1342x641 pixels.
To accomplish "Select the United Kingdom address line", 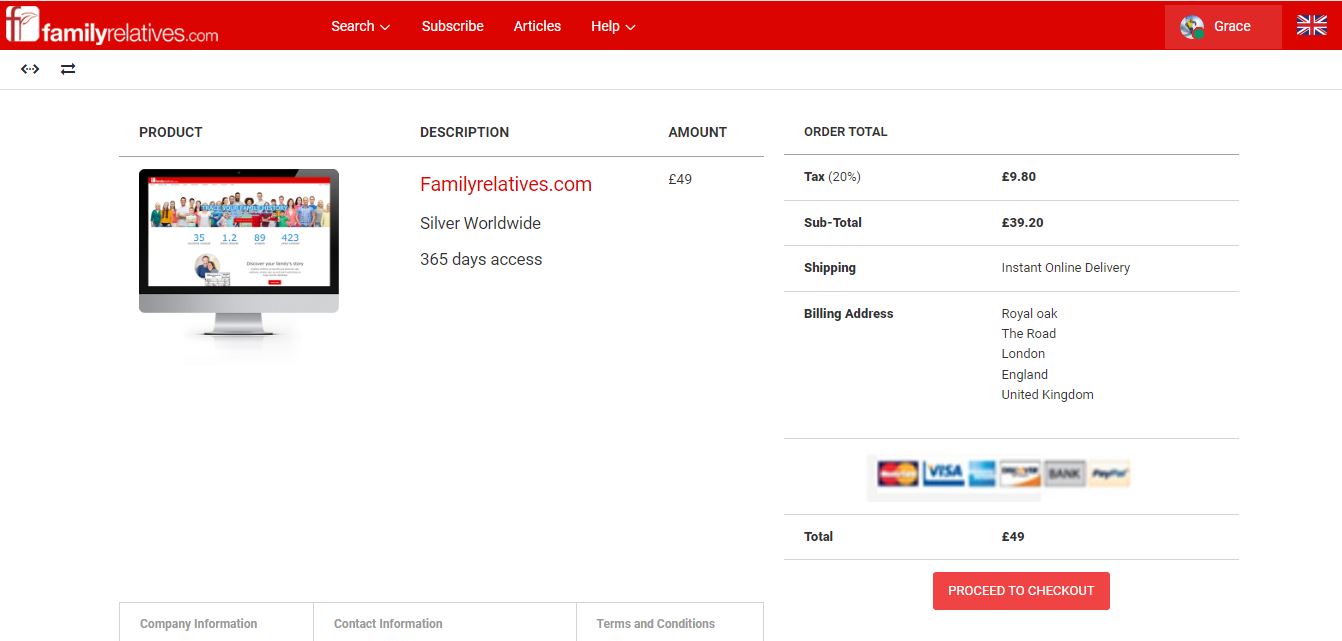I will 1048,395.
